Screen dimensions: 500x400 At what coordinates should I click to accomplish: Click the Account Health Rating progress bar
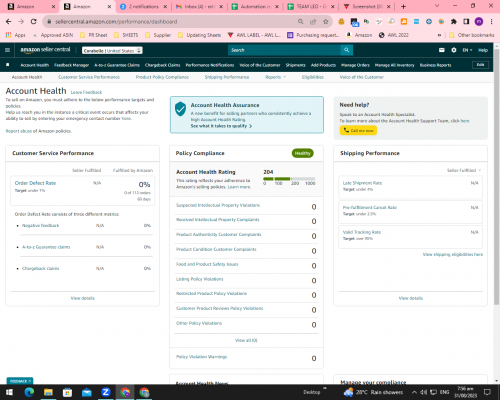[x=289, y=179]
